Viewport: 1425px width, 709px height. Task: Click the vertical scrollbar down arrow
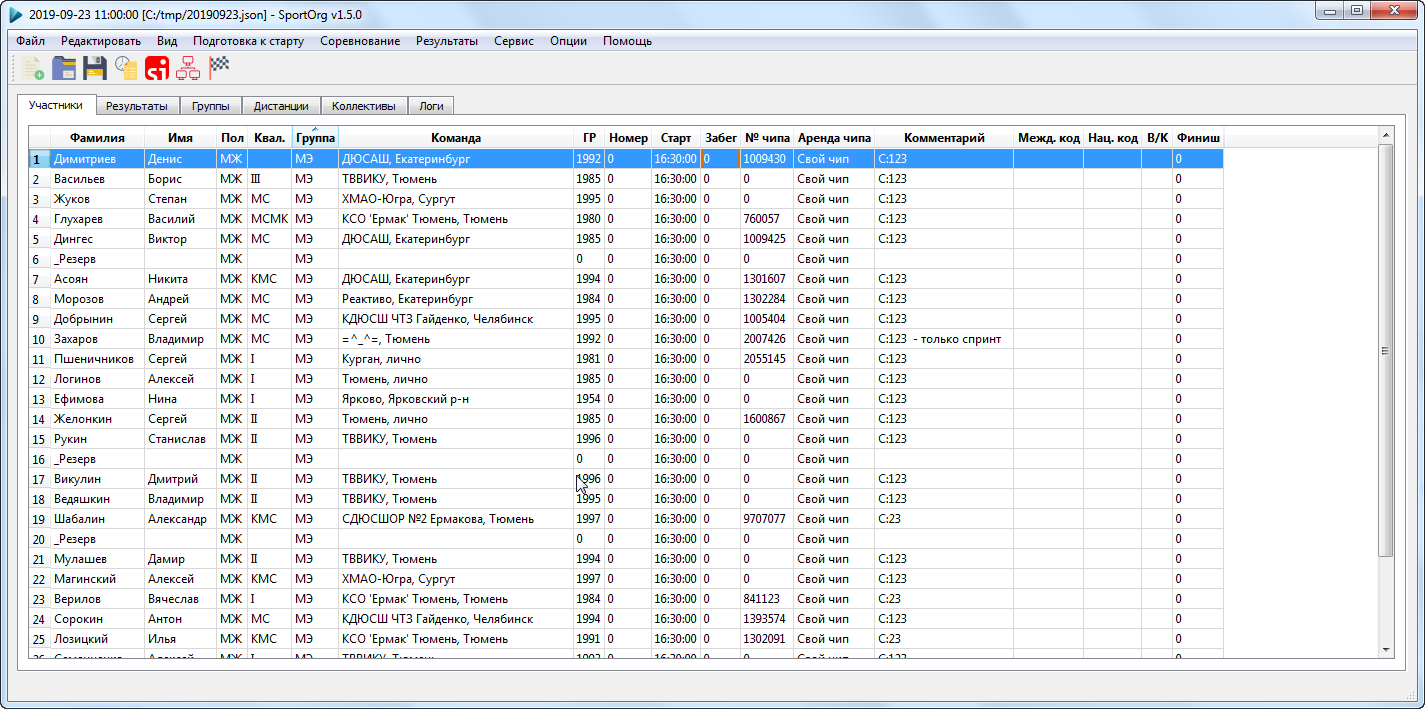(1385, 650)
